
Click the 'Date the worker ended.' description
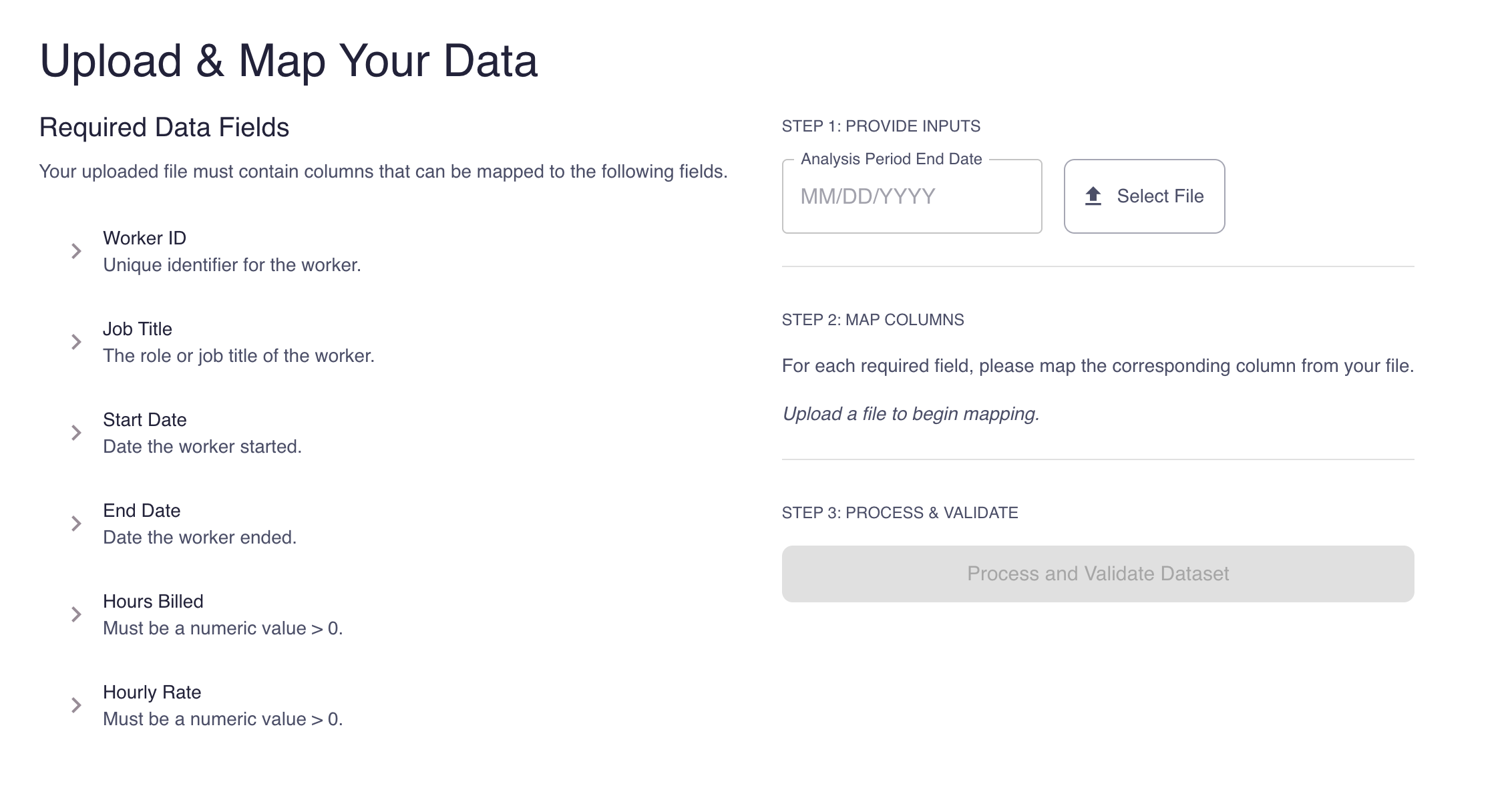200,538
